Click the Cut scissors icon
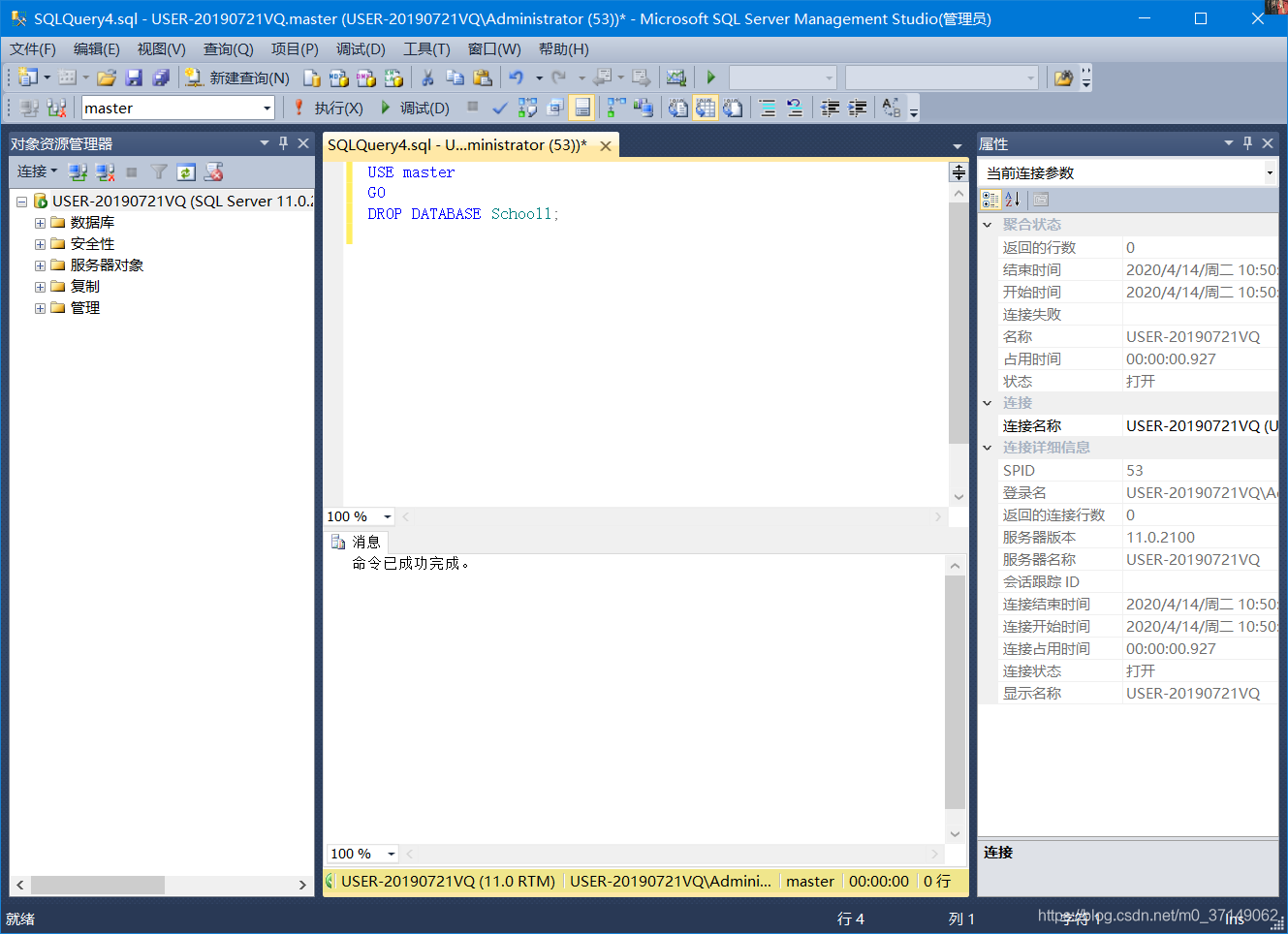Screen dimensions: 1288x934 pyautogui.click(x=427, y=78)
